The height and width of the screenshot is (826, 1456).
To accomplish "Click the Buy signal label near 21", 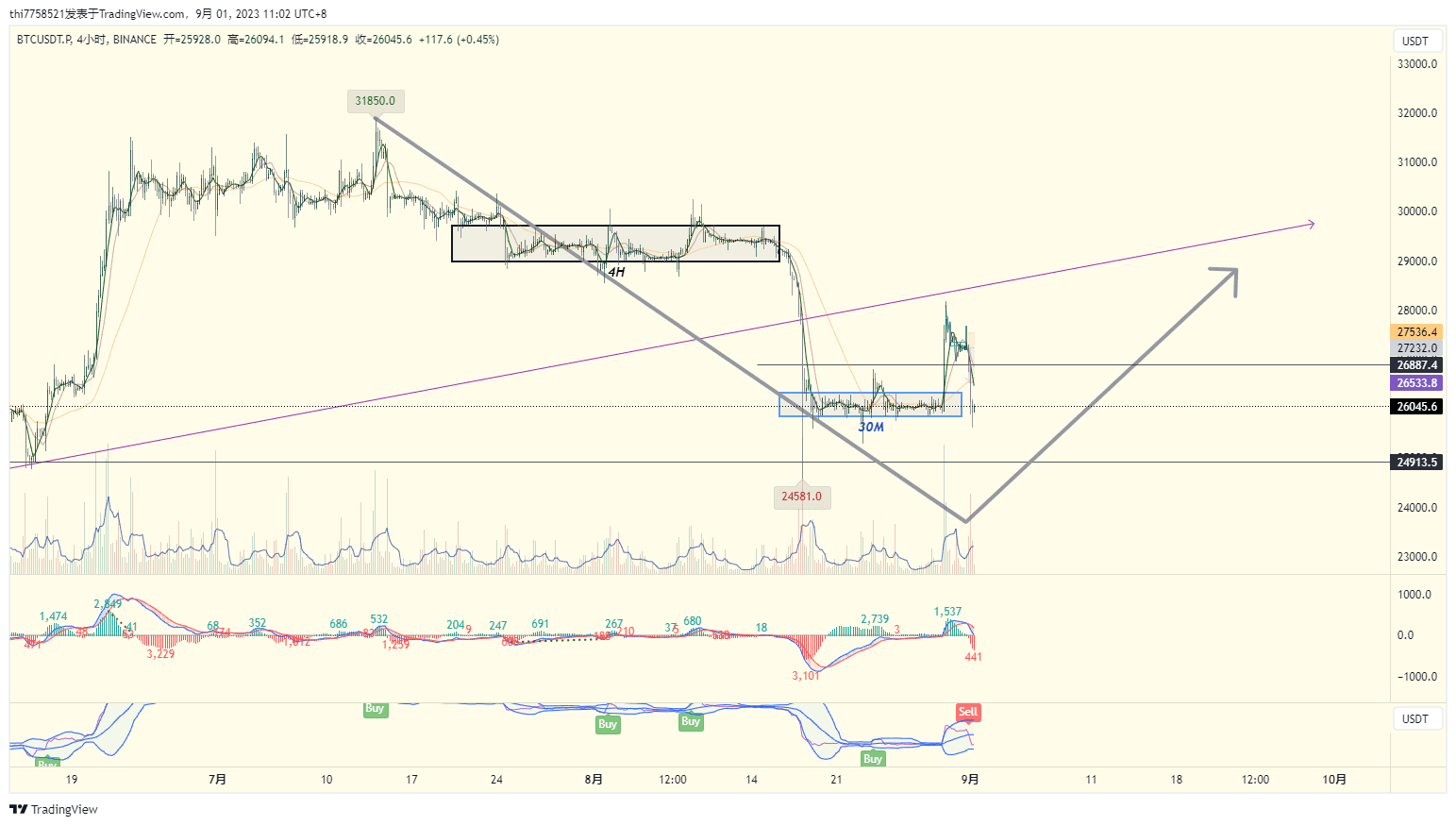I will [873, 759].
